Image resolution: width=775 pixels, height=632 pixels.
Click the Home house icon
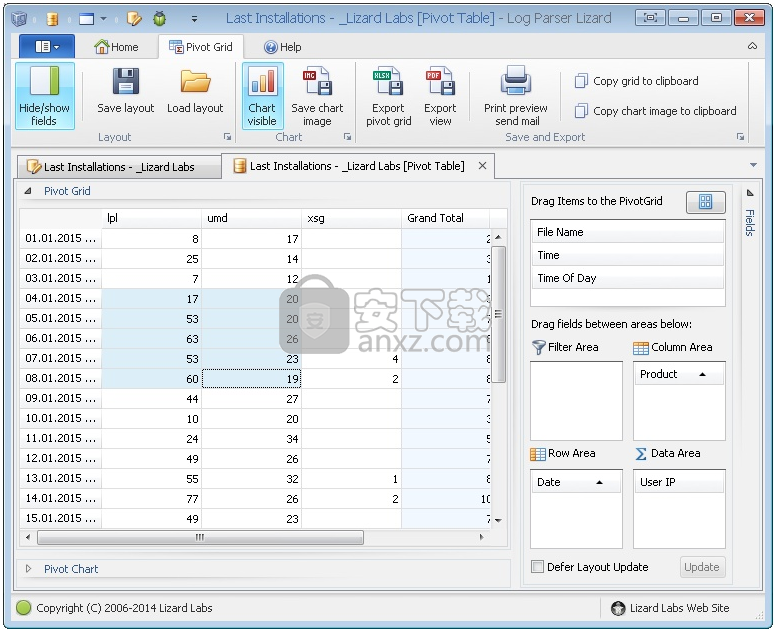[x=102, y=46]
